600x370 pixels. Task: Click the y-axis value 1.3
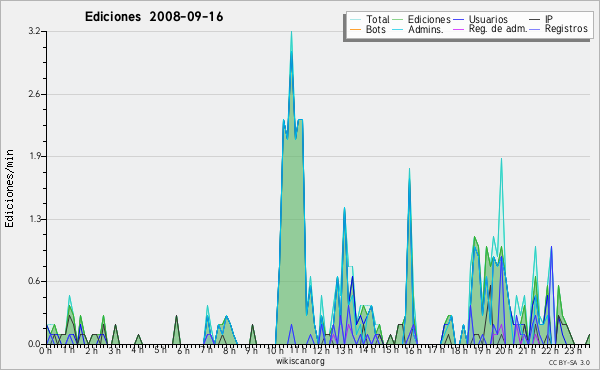point(34,219)
